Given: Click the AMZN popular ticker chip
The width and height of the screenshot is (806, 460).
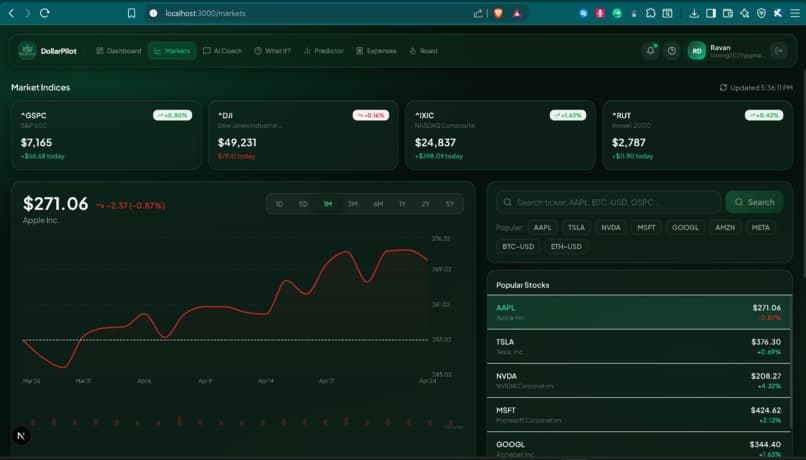Looking at the screenshot, I should (725, 227).
